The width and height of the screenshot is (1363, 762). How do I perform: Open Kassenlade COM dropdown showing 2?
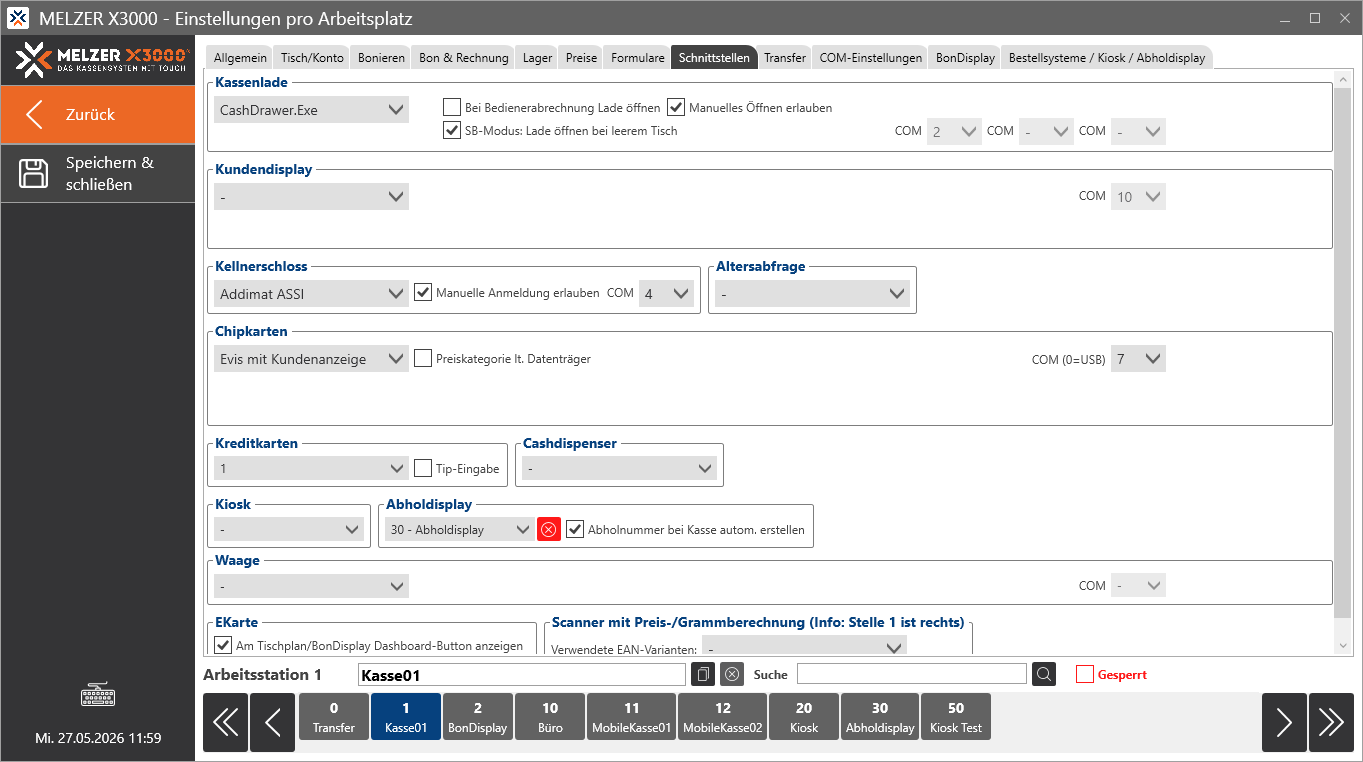[x=954, y=131]
